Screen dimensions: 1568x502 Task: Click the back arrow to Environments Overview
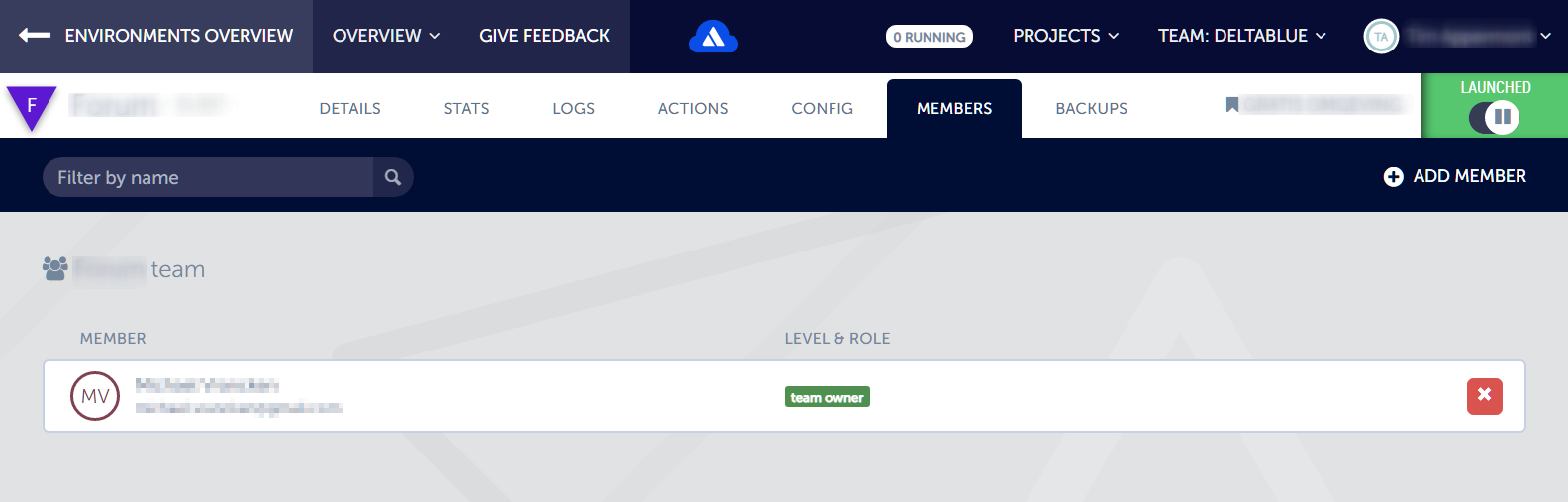point(35,36)
